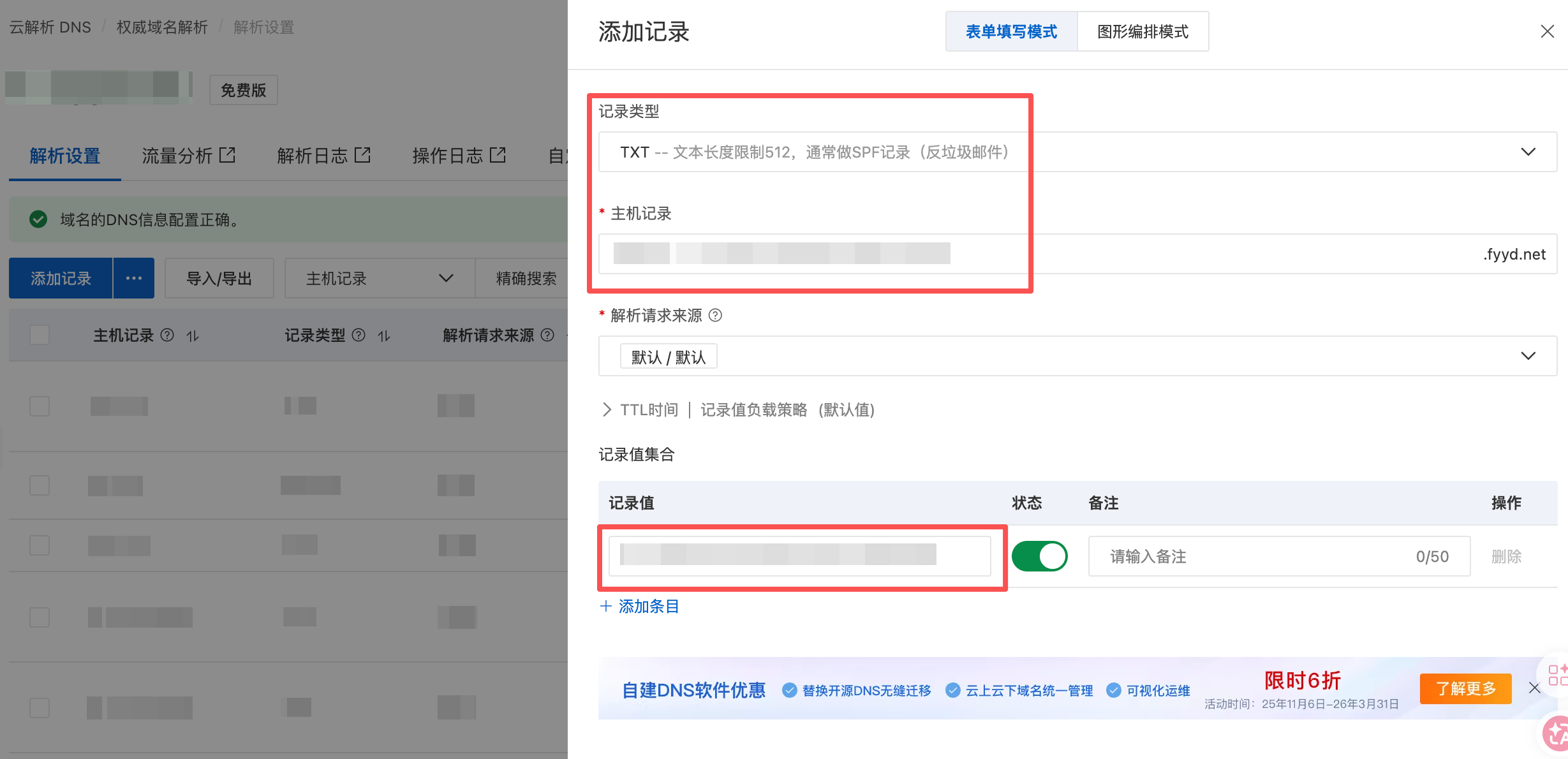The height and width of the screenshot is (759, 1568).
Task: Click green check icon in DNS status notice
Action: pos(38,219)
